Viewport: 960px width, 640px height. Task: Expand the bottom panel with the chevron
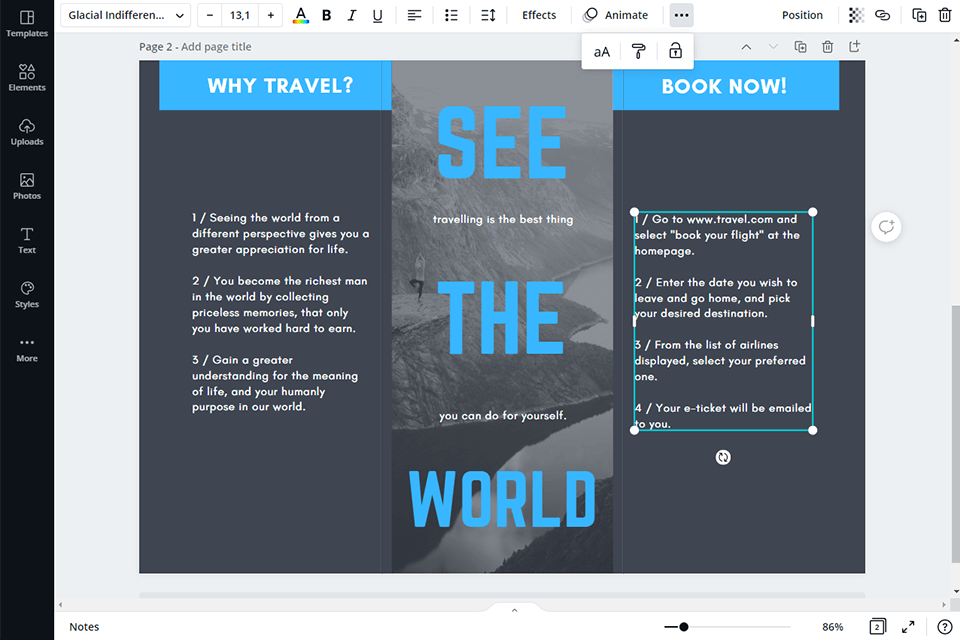[514, 608]
